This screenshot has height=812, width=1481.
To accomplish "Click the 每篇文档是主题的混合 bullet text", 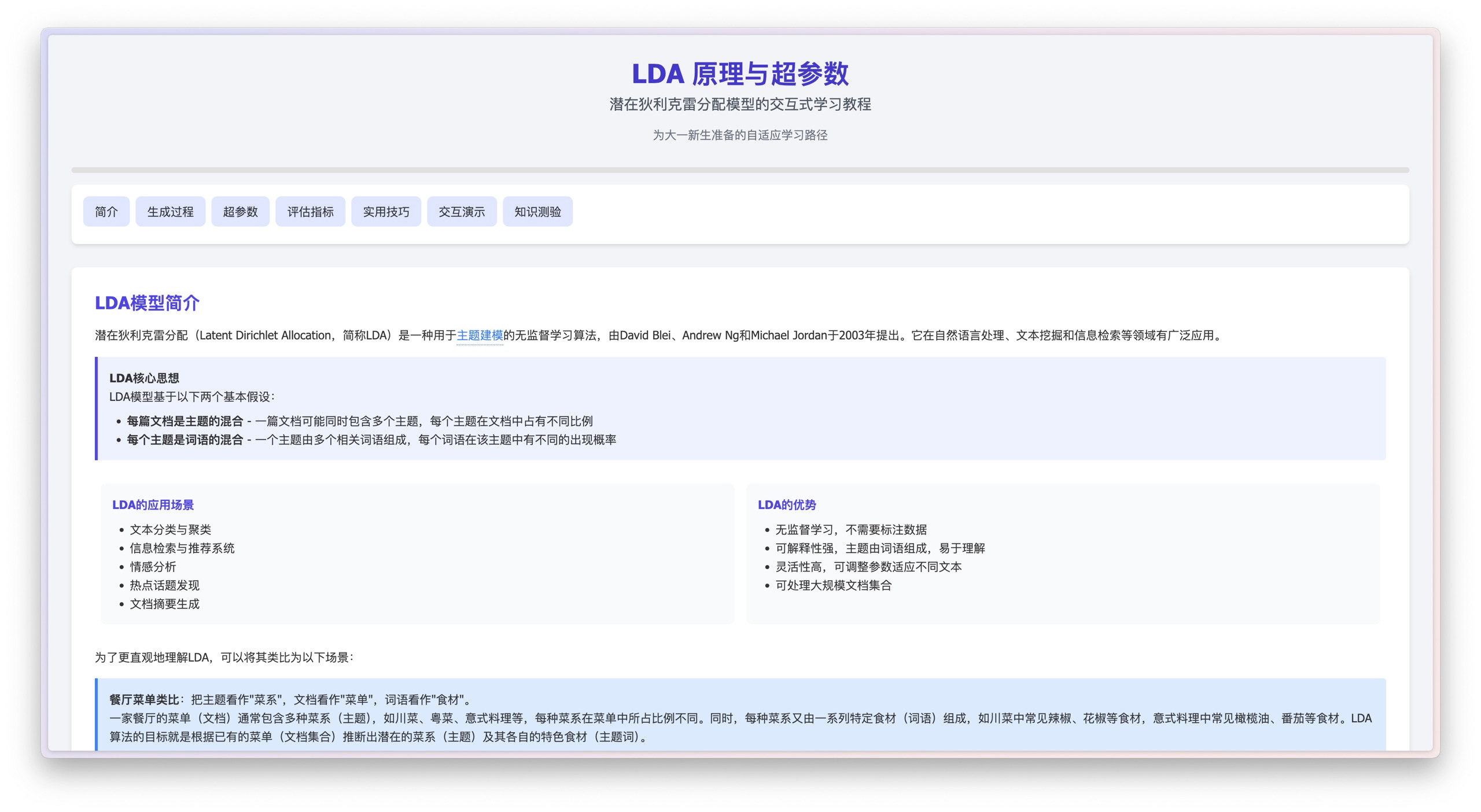I will [185, 422].
